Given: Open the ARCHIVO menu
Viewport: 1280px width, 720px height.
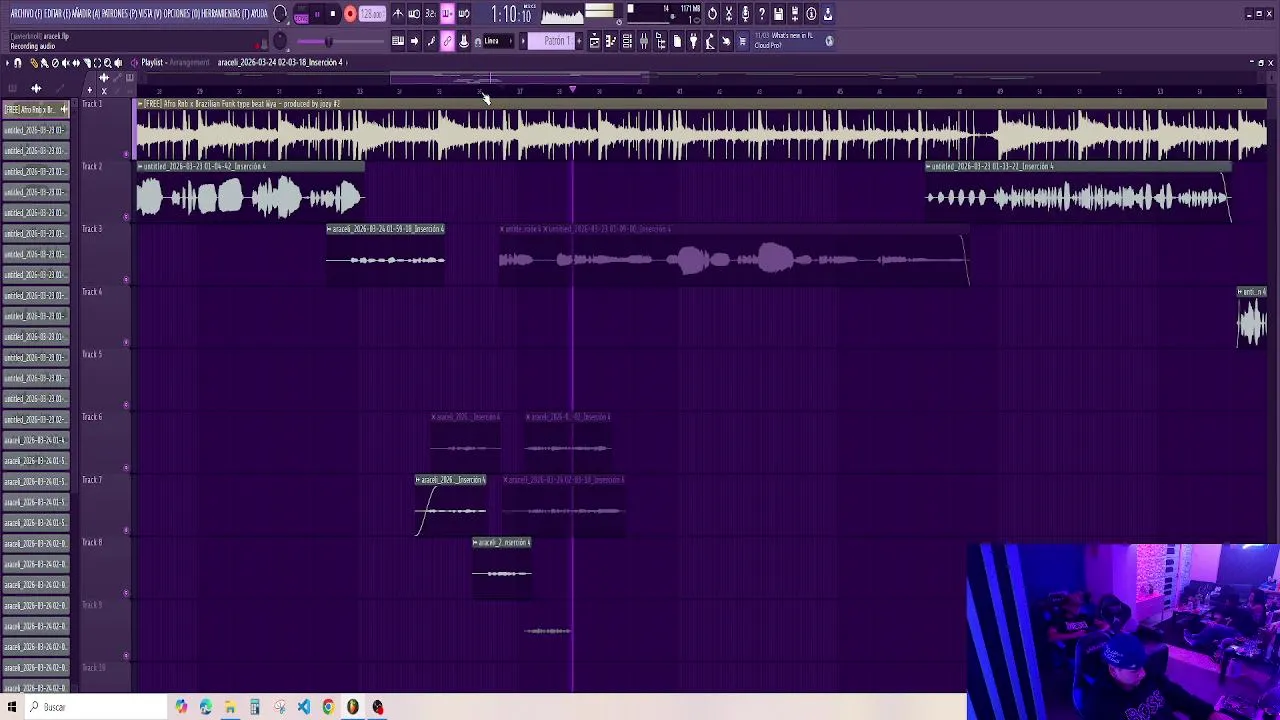Looking at the screenshot, I should pyautogui.click(x=26, y=14).
